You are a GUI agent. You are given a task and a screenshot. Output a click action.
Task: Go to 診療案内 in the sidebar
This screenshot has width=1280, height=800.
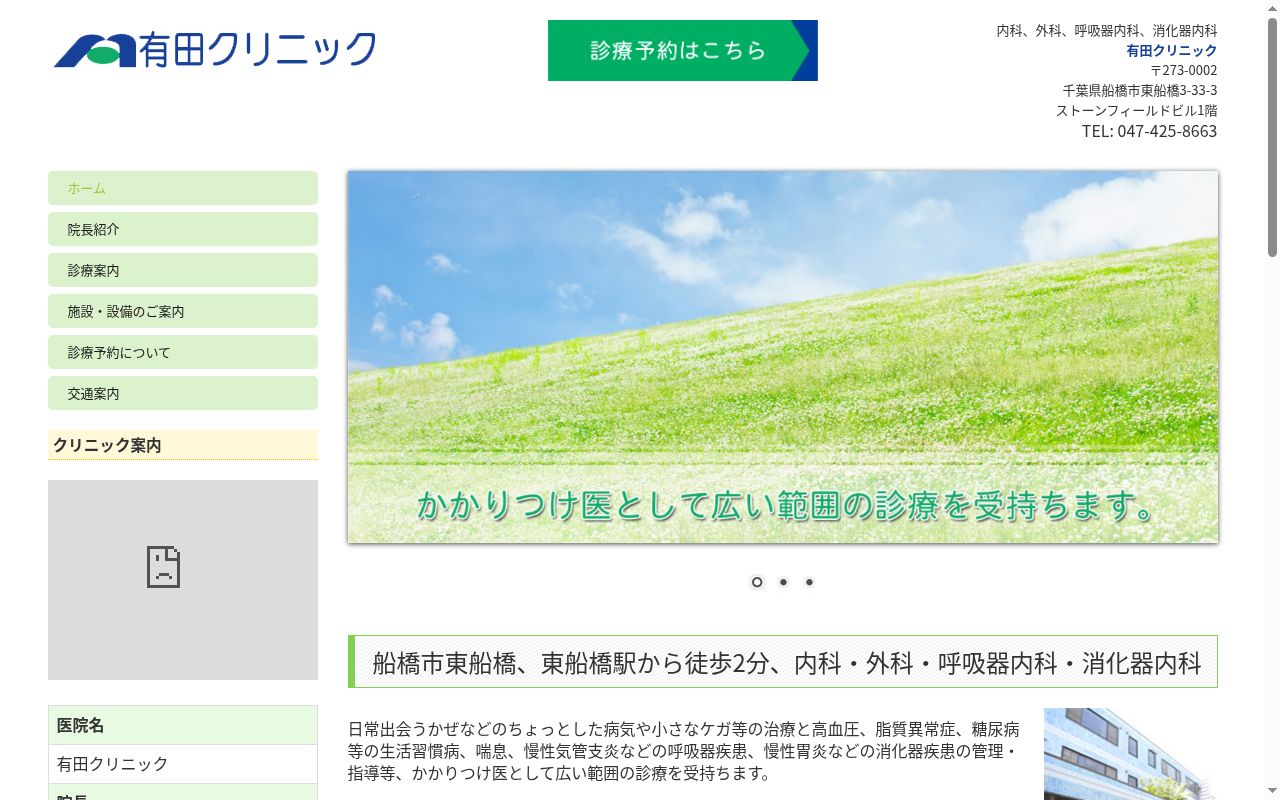[183, 270]
